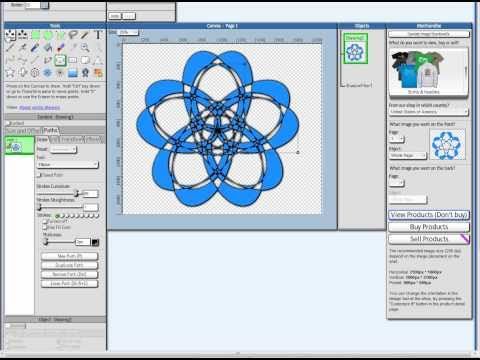This screenshot has height=360, width=480.
Task: Click the Remove Path (Del) button
Action: [x=70, y=274]
